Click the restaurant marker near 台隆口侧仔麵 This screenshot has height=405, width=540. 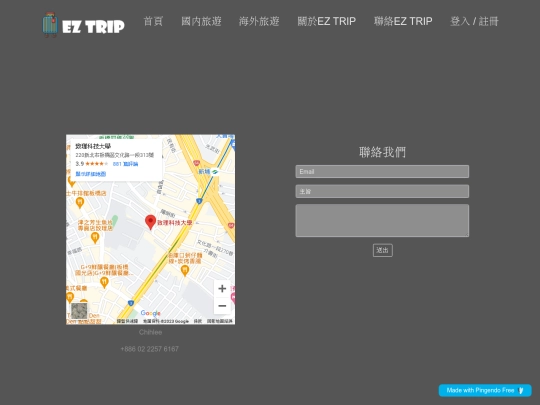tap(185, 271)
